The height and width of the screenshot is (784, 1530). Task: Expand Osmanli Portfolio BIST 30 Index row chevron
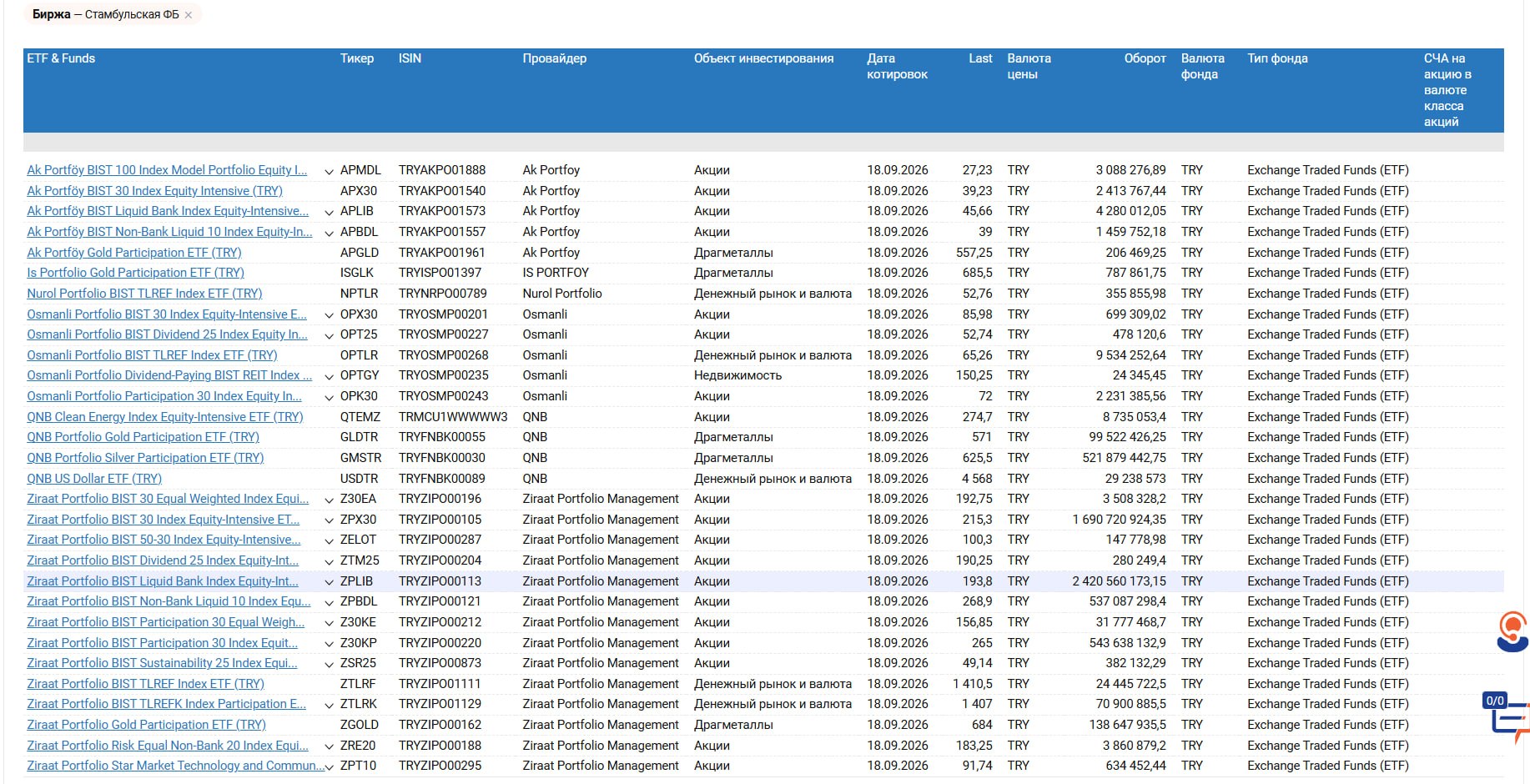329,315
